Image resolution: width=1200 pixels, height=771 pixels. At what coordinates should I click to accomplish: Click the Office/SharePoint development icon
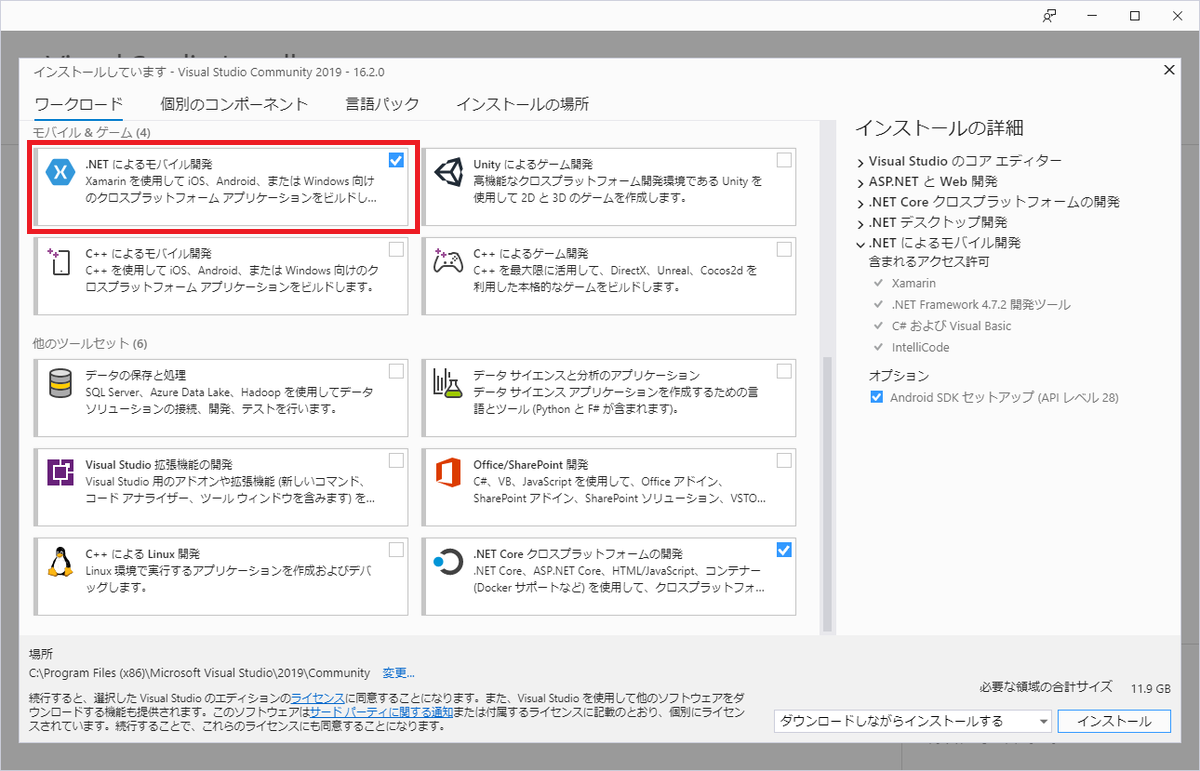[448, 472]
